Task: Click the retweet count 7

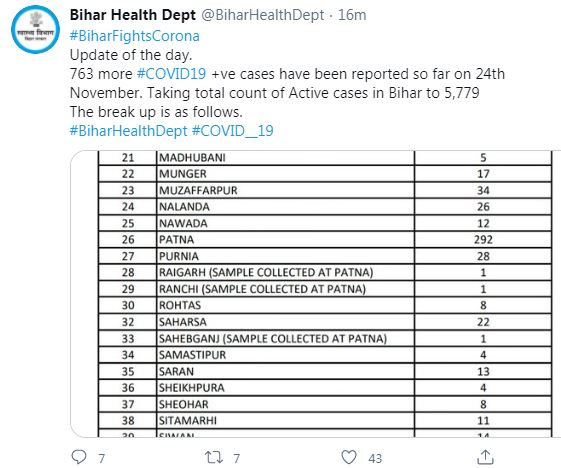Action: [236, 458]
